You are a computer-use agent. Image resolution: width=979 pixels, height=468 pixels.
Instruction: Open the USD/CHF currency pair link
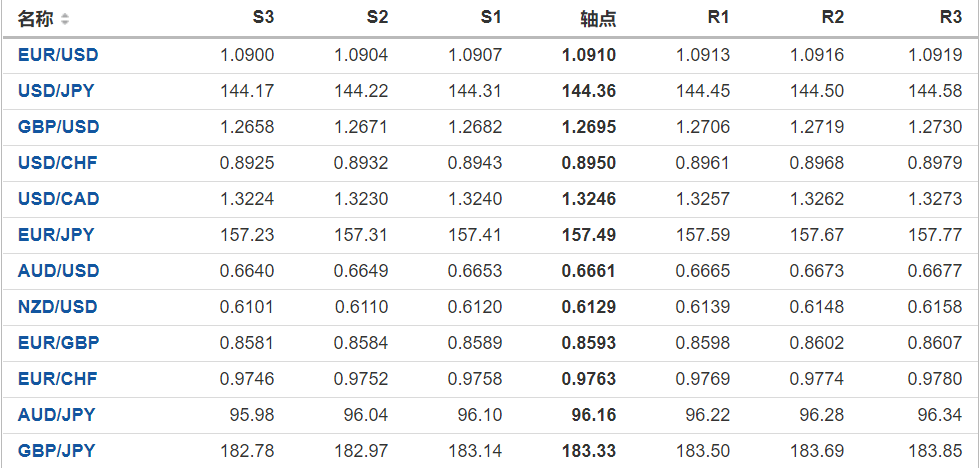tap(57, 163)
